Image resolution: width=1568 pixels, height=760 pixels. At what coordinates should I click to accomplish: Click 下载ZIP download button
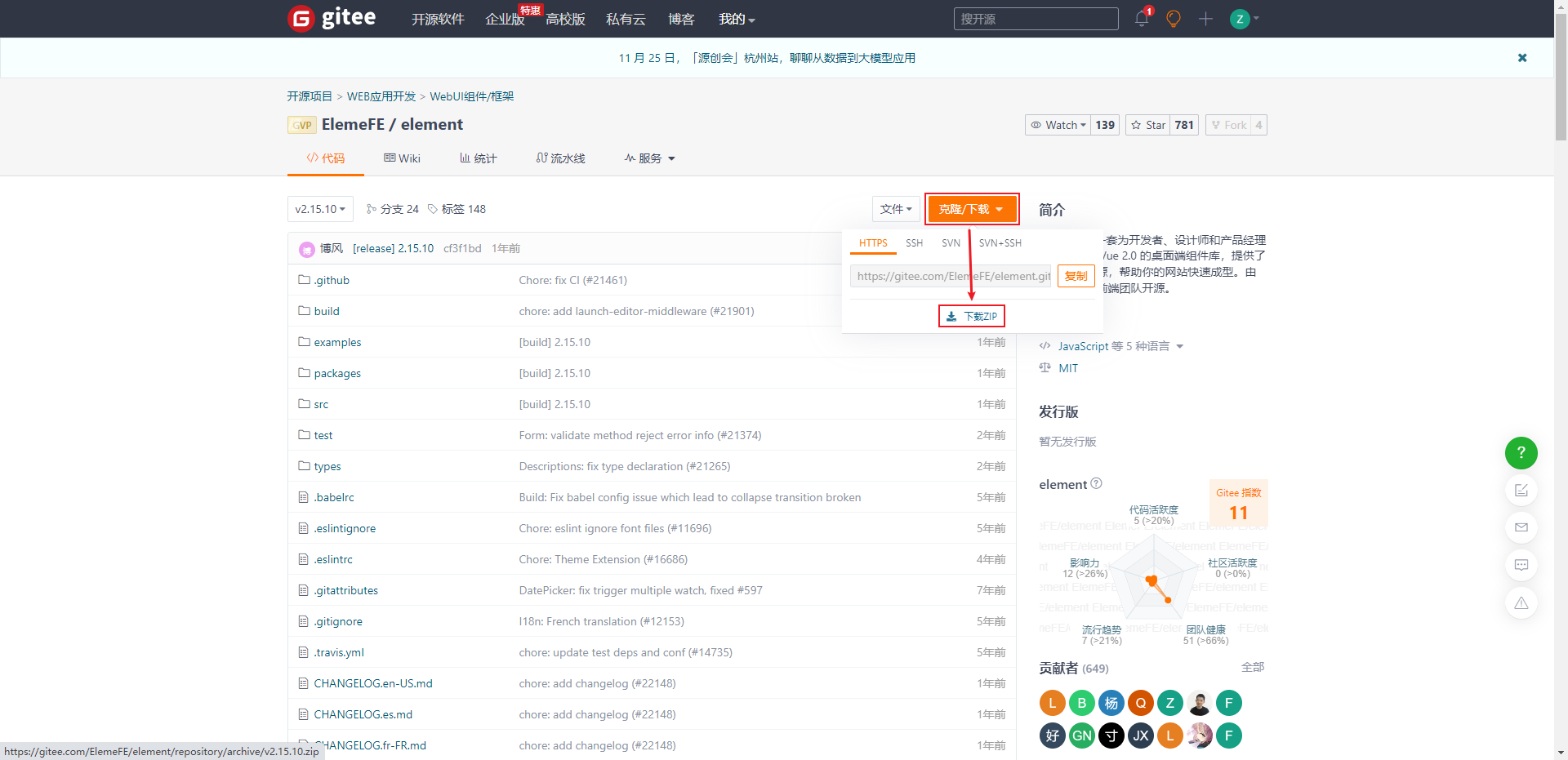click(x=972, y=316)
